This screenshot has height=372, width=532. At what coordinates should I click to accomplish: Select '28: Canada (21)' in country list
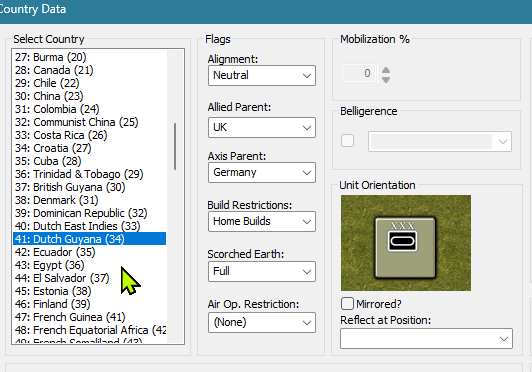pyautogui.click(x=90, y=70)
